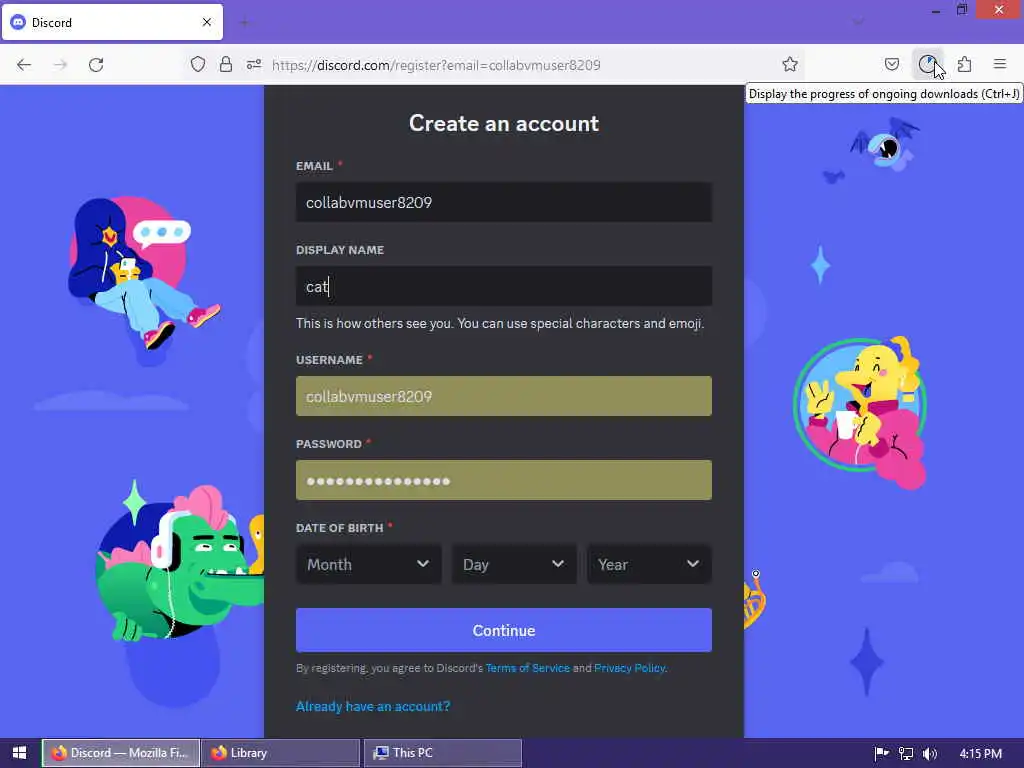This screenshot has width=1024, height=768.
Task: Click the padlock site security icon
Action: (x=226, y=65)
